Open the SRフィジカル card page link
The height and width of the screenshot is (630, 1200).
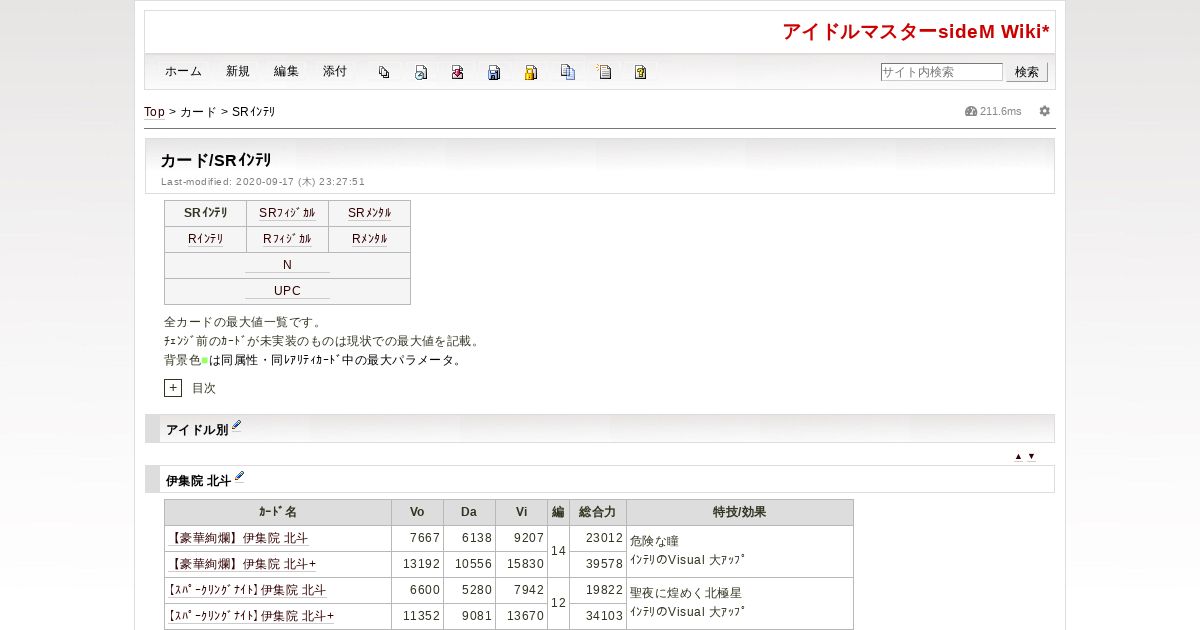point(287,213)
